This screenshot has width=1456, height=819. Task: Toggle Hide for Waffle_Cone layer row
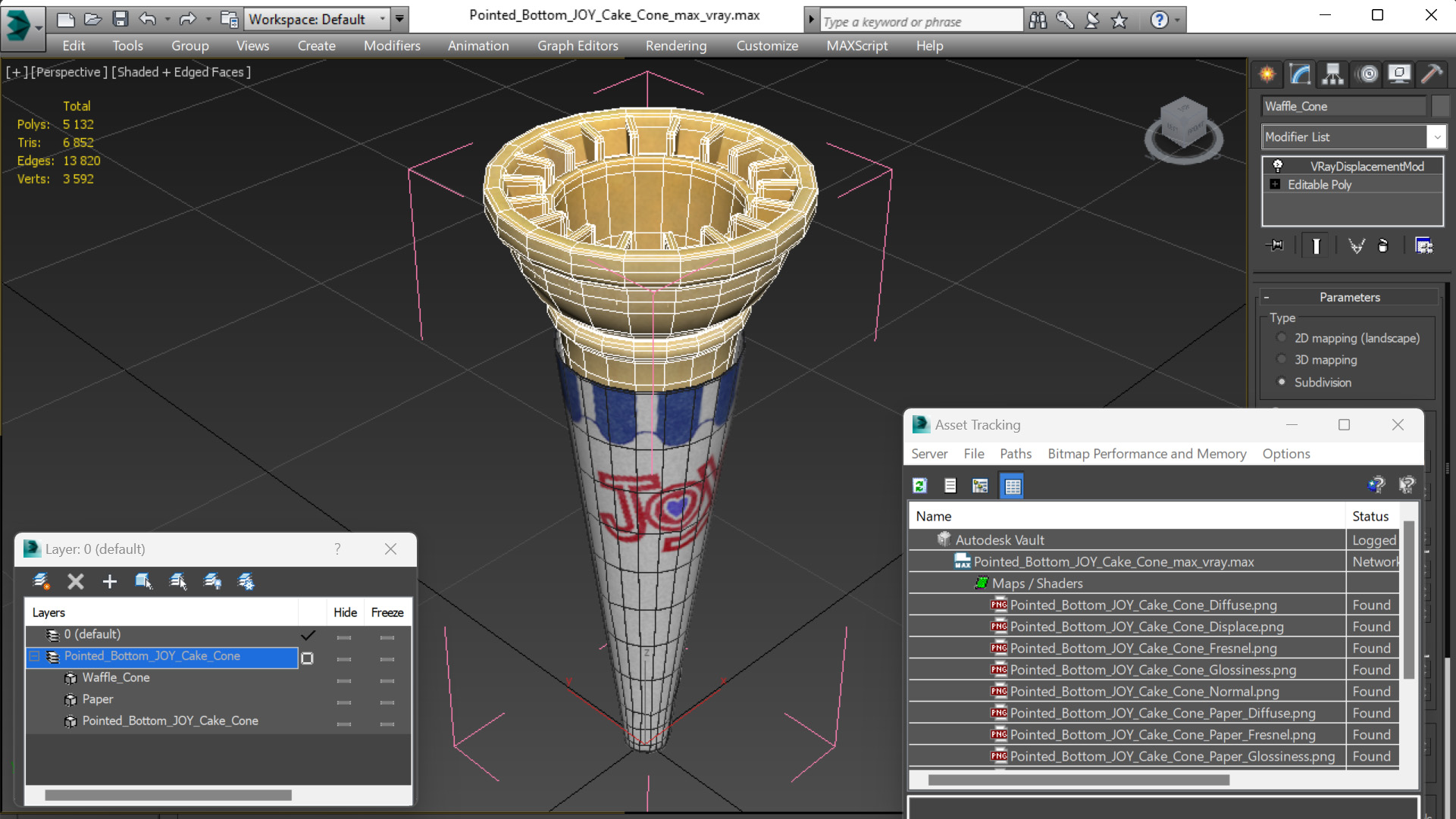[344, 680]
